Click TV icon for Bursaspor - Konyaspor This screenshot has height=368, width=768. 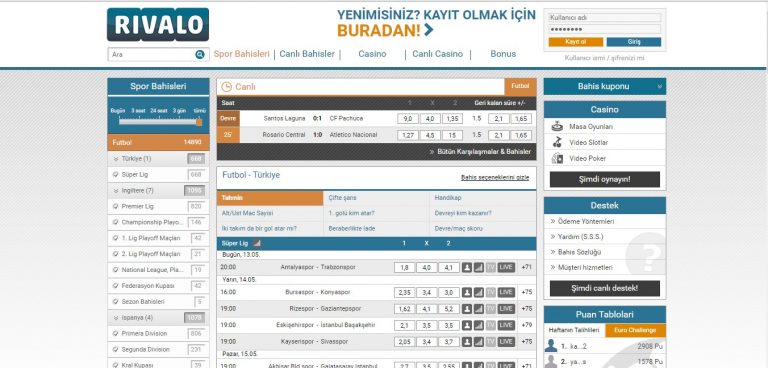click(491, 293)
